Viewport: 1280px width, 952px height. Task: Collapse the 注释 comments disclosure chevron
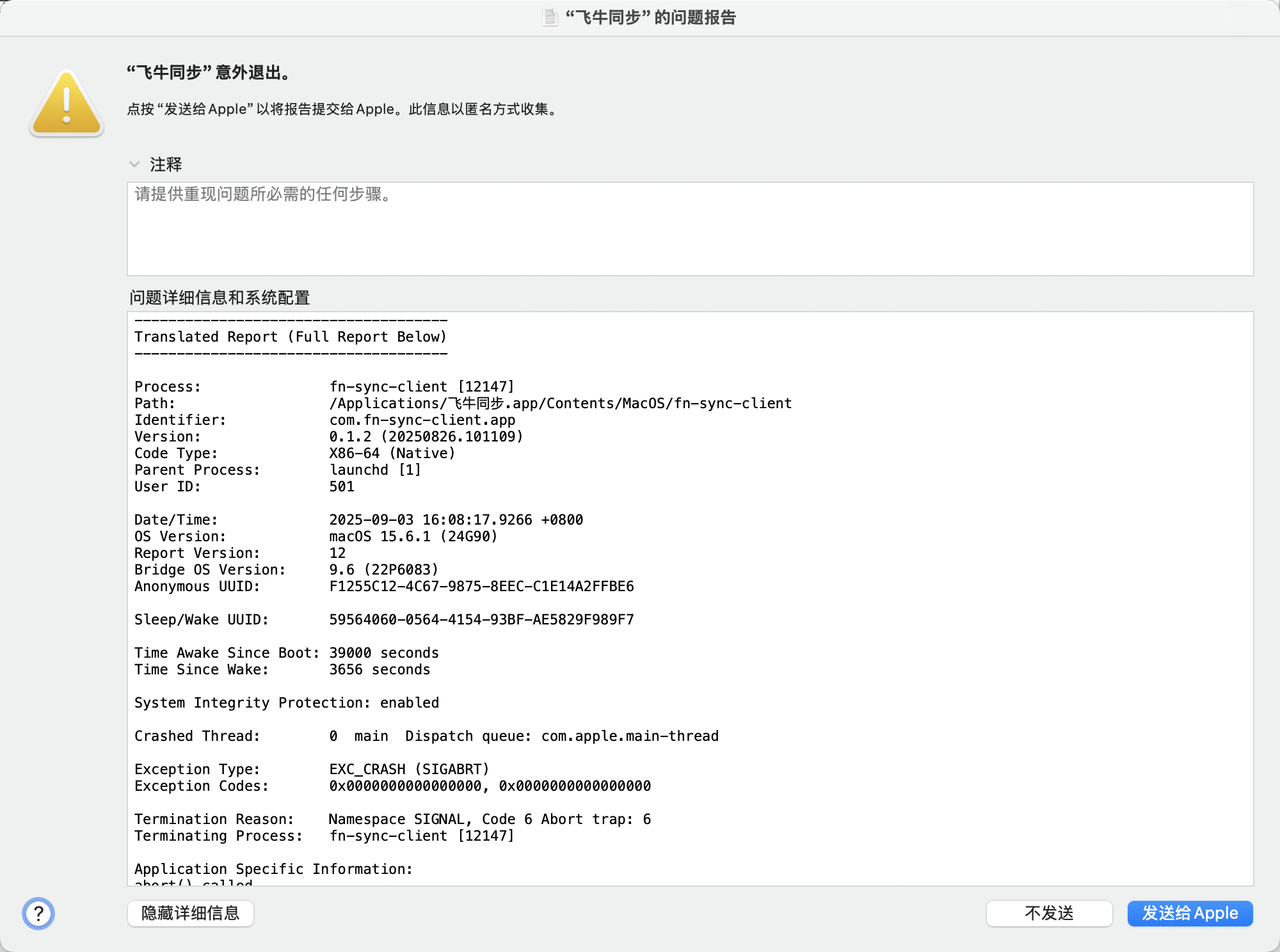click(x=134, y=164)
